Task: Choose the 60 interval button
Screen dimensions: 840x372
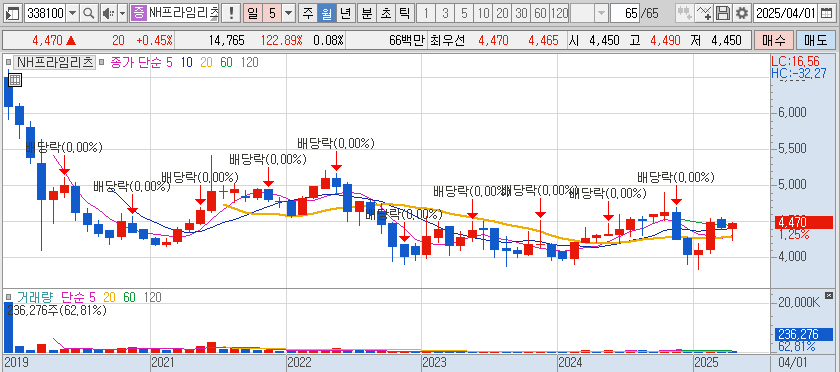Action: (540, 13)
